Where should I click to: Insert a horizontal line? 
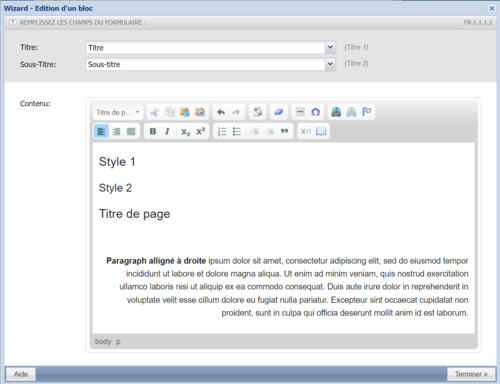click(300, 112)
